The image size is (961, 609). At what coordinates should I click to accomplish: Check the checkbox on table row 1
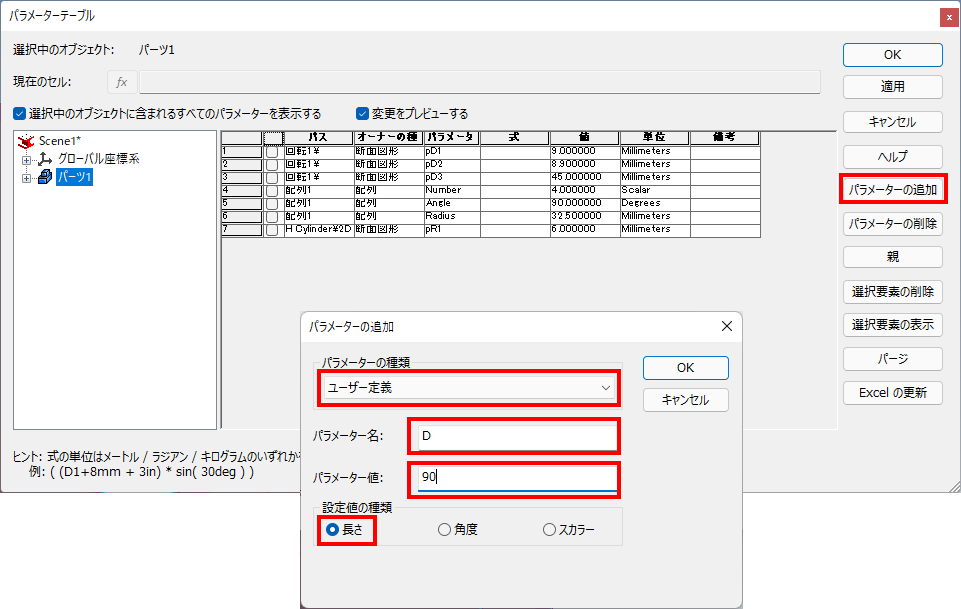pos(272,151)
